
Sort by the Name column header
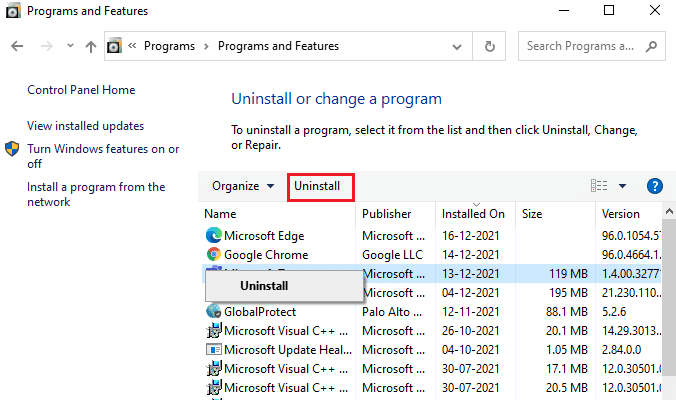point(220,214)
